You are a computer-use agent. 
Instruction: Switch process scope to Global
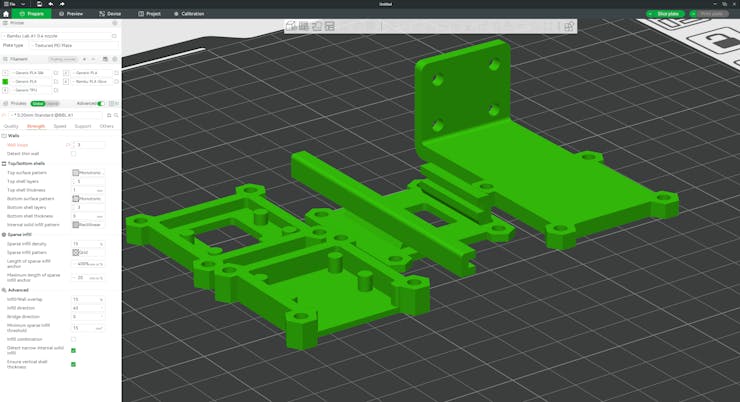coord(38,103)
